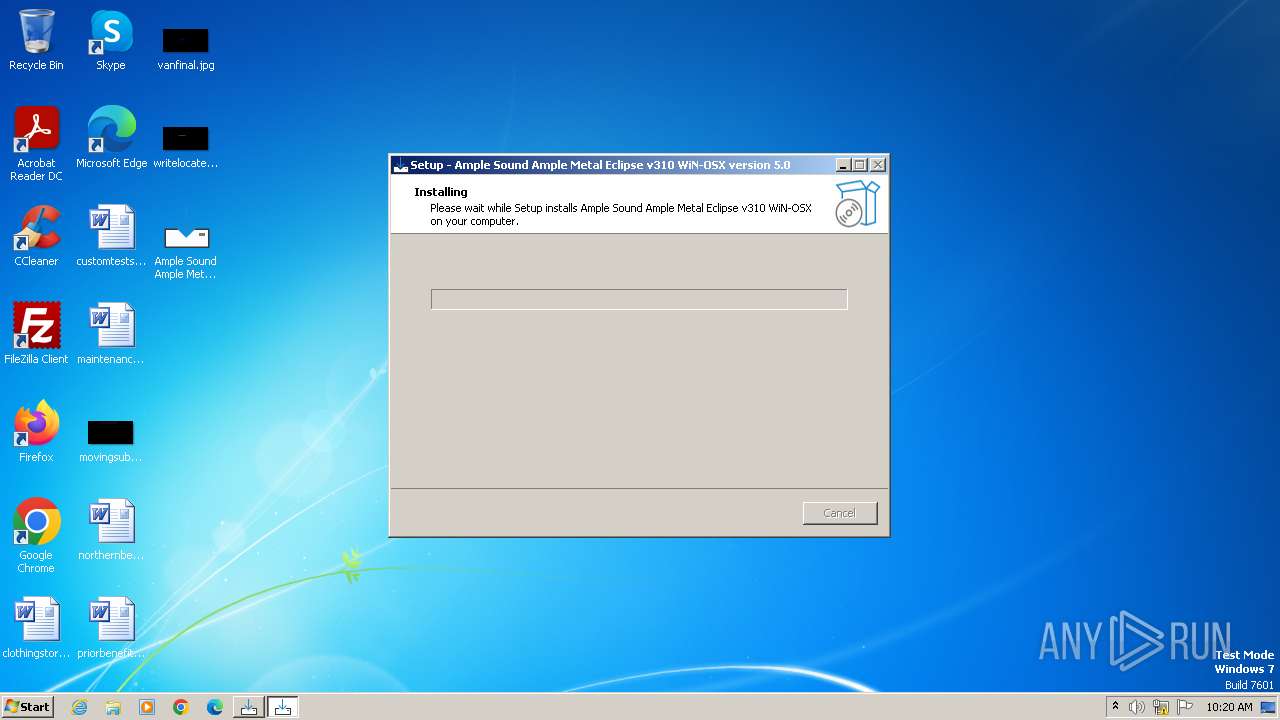Select the Skype desktop shortcut
Image resolution: width=1280 pixels, height=720 pixels.
click(110, 40)
